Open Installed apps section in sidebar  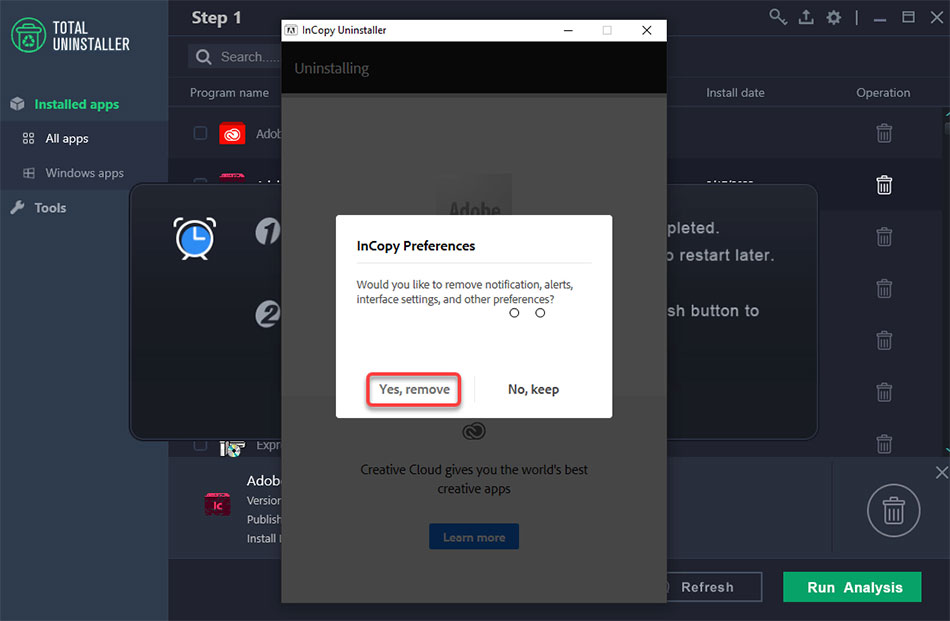[76, 104]
